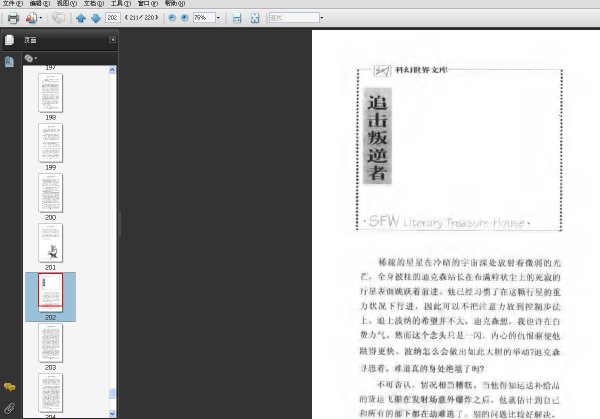Click the thumbnail label 200
Image resolution: width=600 pixels, height=419 pixels.
tap(51, 217)
